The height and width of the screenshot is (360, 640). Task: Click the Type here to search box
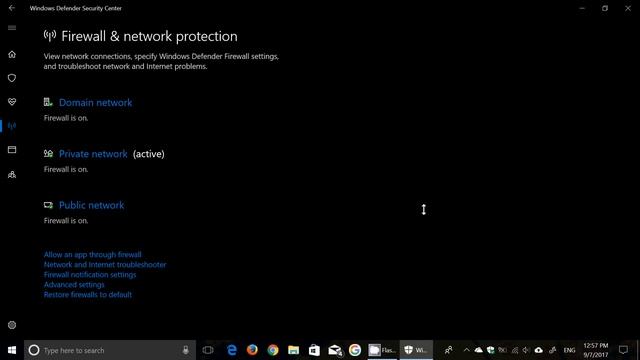tap(110, 350)
